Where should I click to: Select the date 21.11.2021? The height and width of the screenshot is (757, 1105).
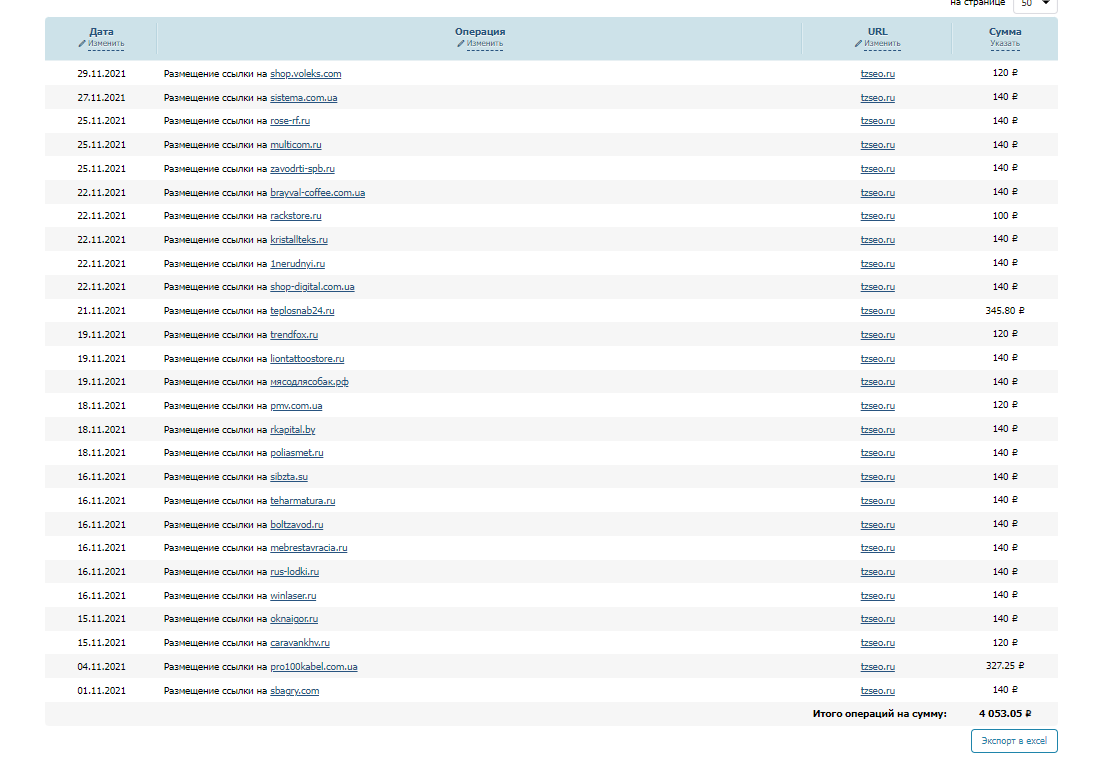click(x=101, y=311)
